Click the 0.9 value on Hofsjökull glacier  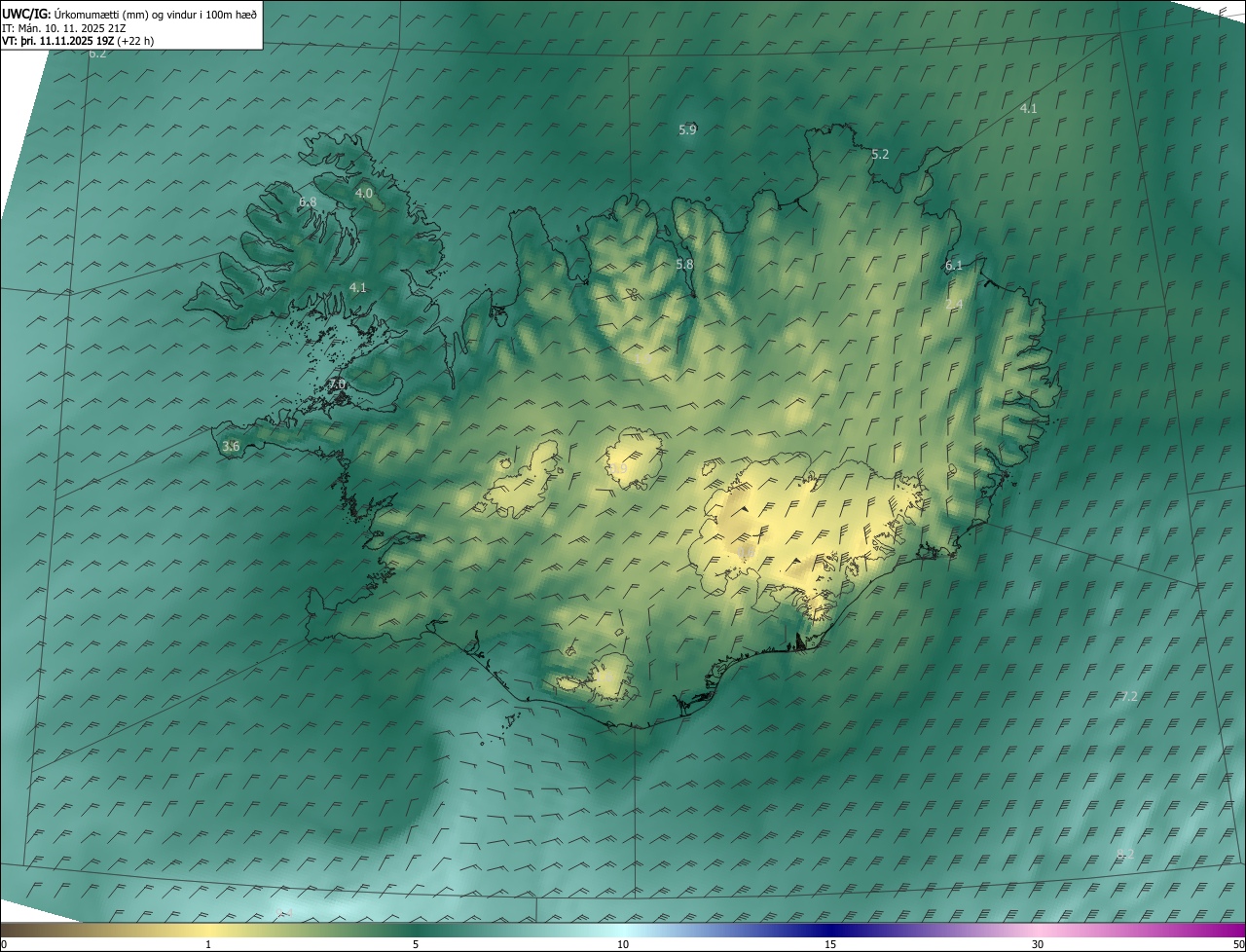[x=619, y=469]
